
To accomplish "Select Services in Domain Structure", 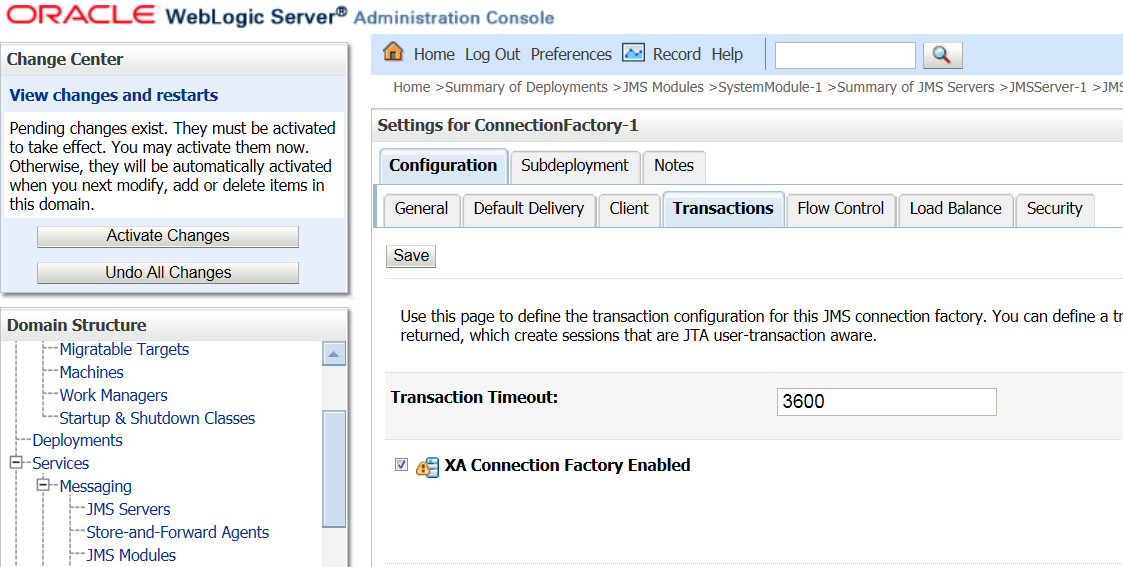I will click(x=60, y=463).
